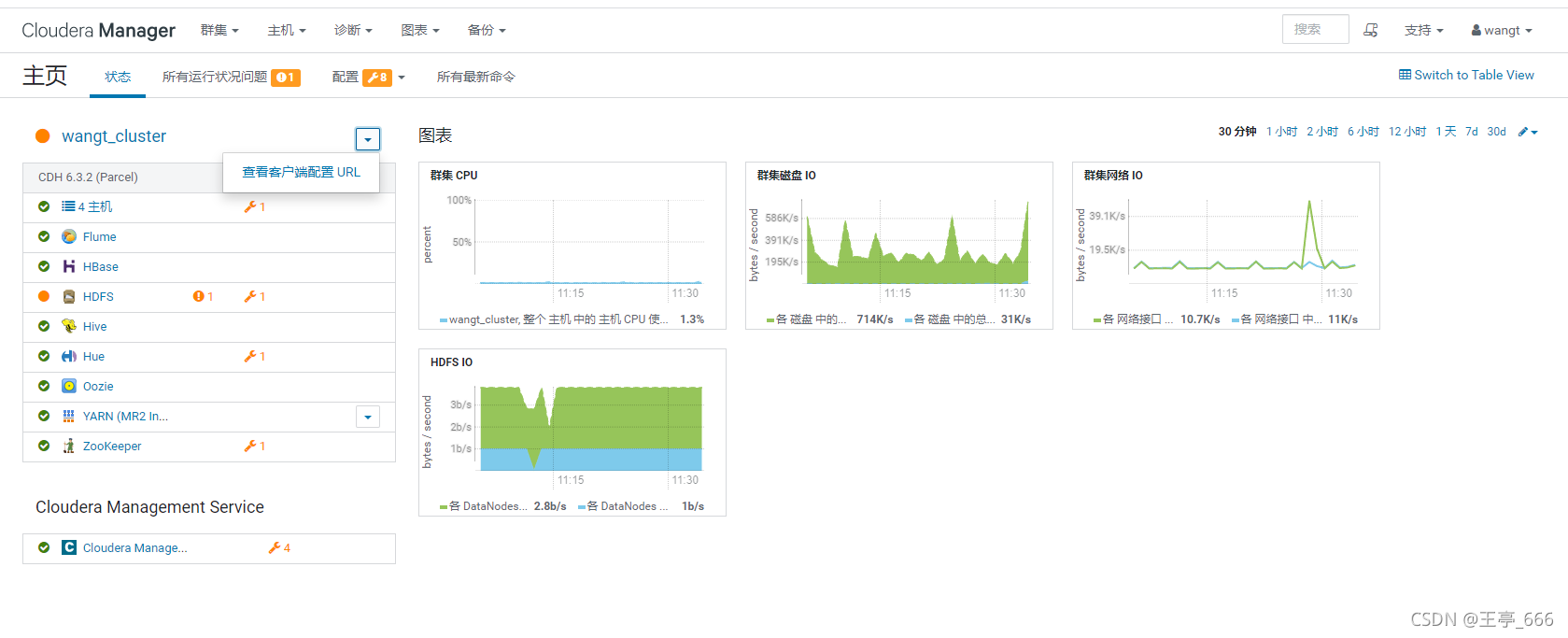Click the Oozie service icon
The width and height of the screenshot is (1568, 638).
69,386
